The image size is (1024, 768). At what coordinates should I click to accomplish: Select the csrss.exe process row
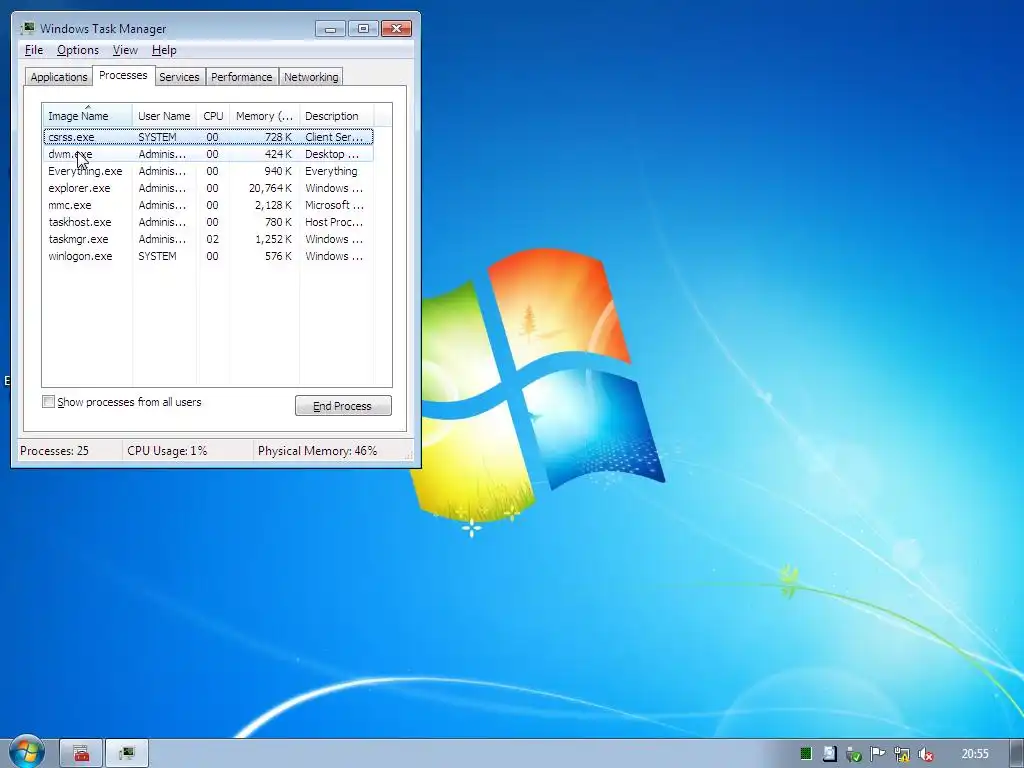click(208, 136)
